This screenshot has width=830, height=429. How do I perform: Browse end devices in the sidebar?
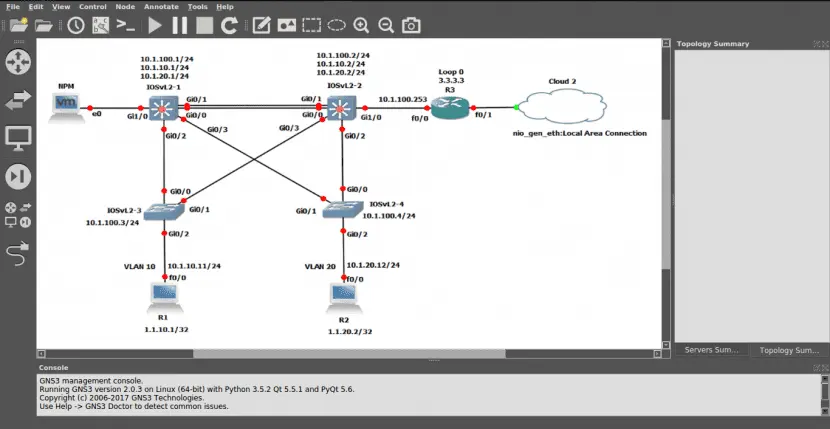pyautogui.click(x=18, y=138)
